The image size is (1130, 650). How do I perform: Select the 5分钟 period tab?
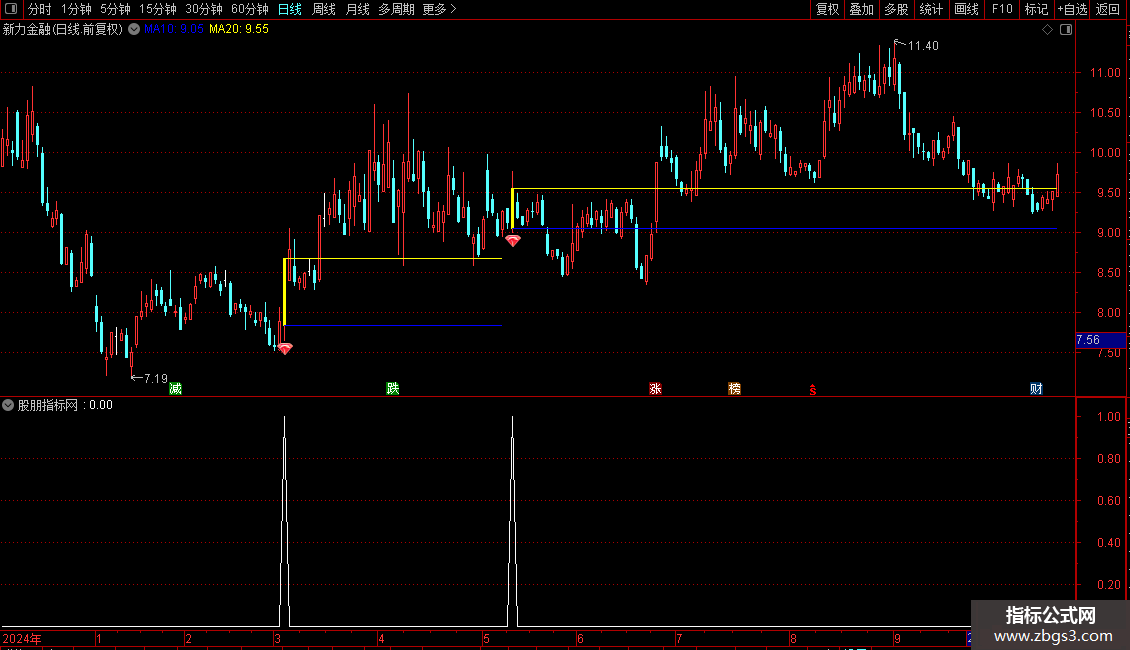click(x=115, y=9)
